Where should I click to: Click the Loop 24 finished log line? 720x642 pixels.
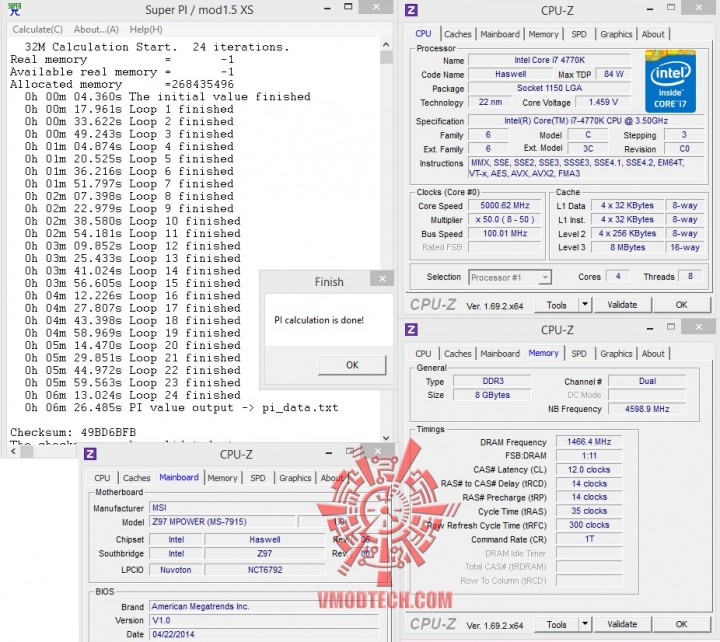pos(133,395)
